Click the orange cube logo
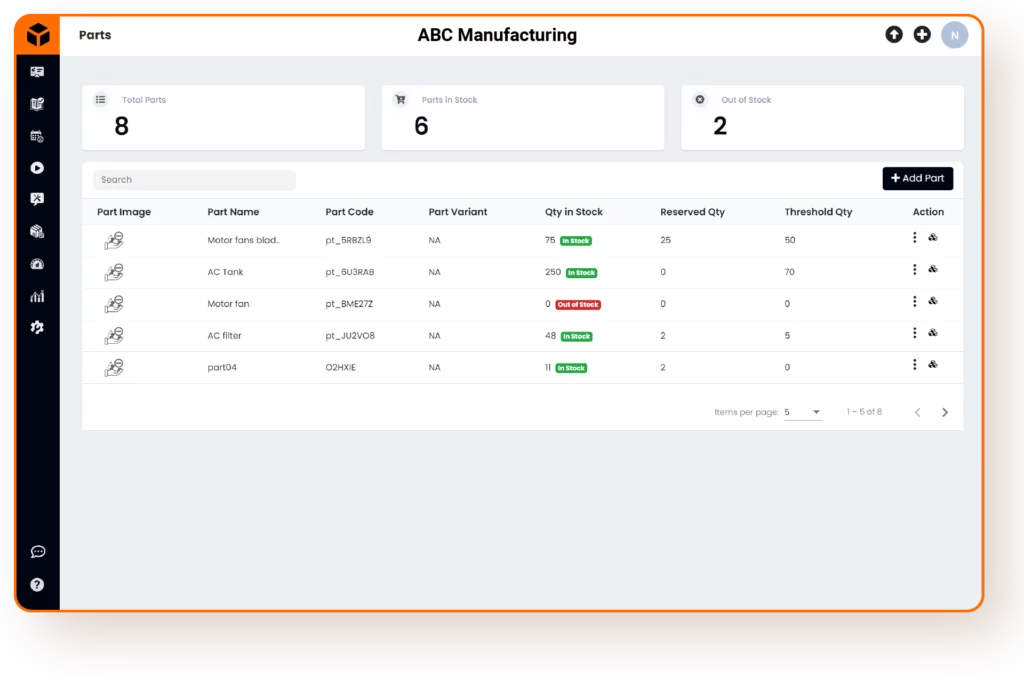Screen dimensions: 1024x687 [38, 35]
